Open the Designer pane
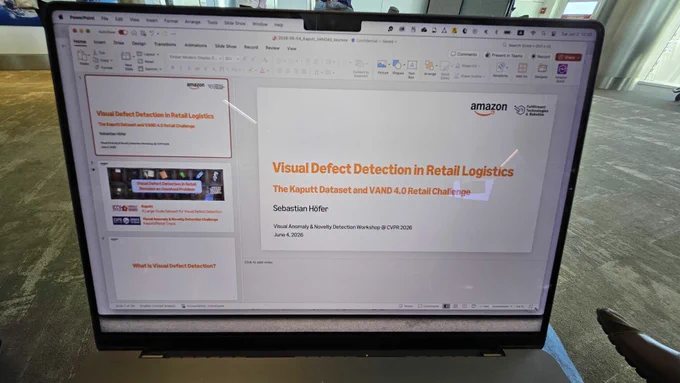The image size is (680, 383). coord(542,71)
